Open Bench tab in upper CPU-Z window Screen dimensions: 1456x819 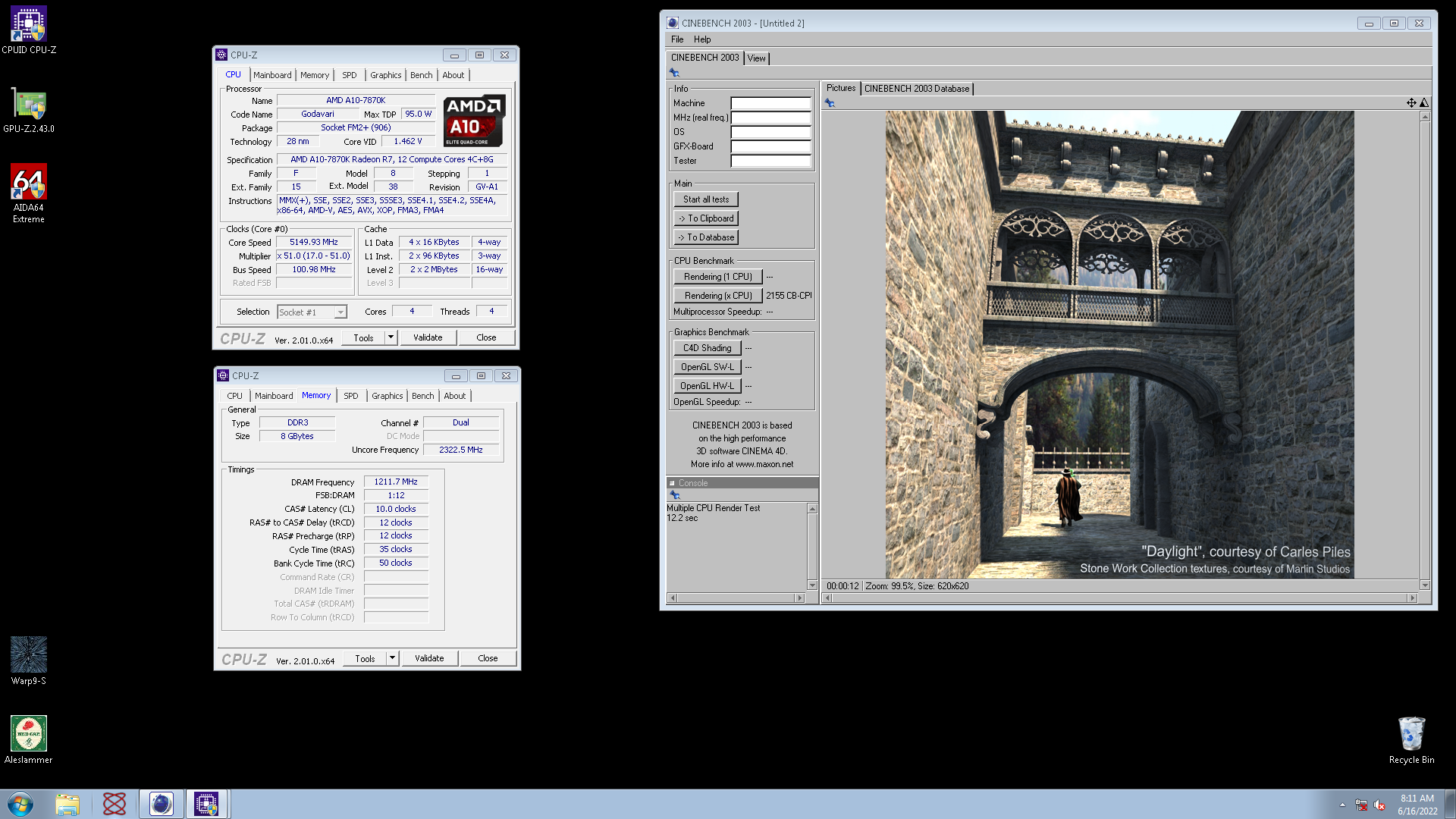(422, 75)
